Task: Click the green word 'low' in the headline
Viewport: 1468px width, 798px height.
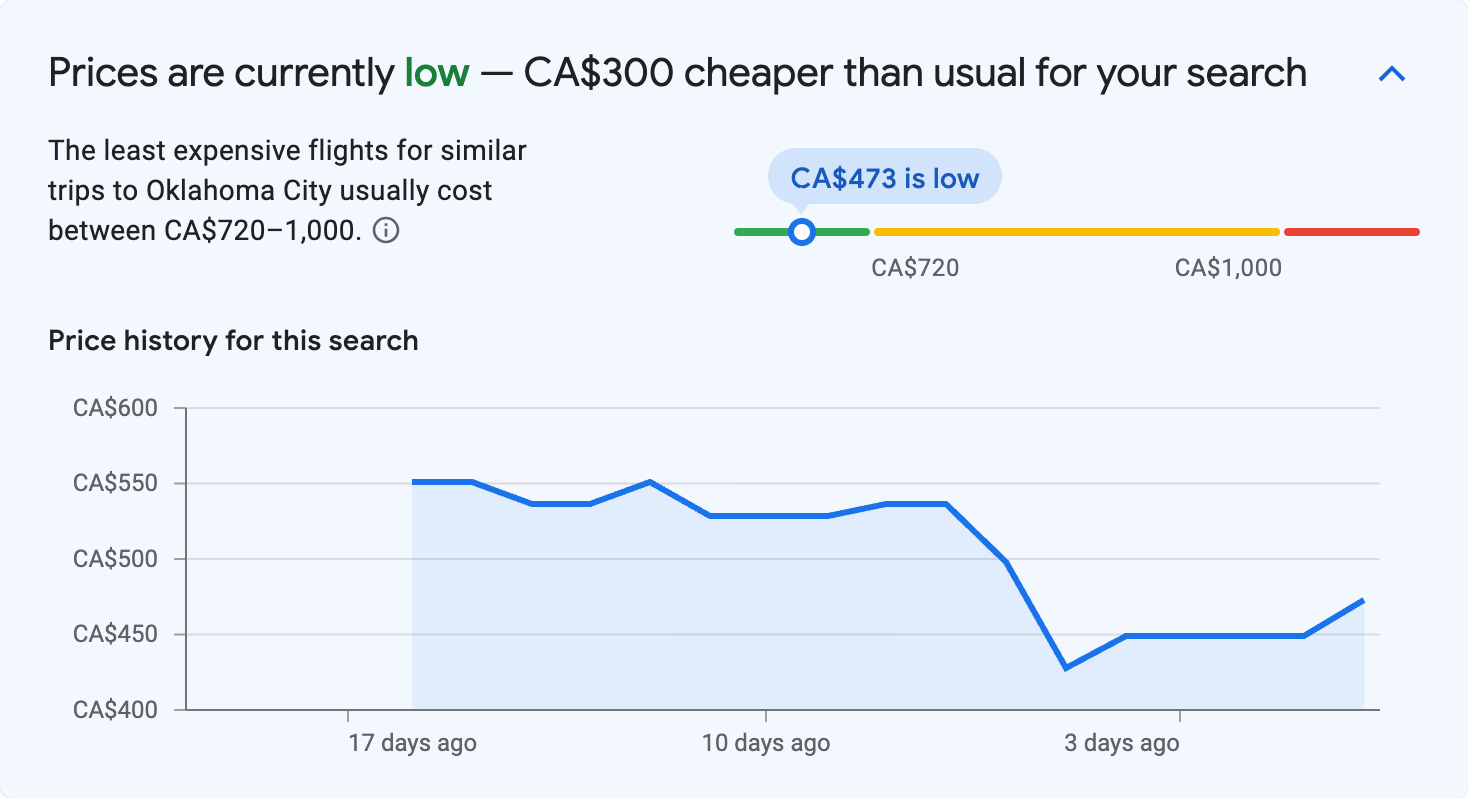Action: click(436, 73)
